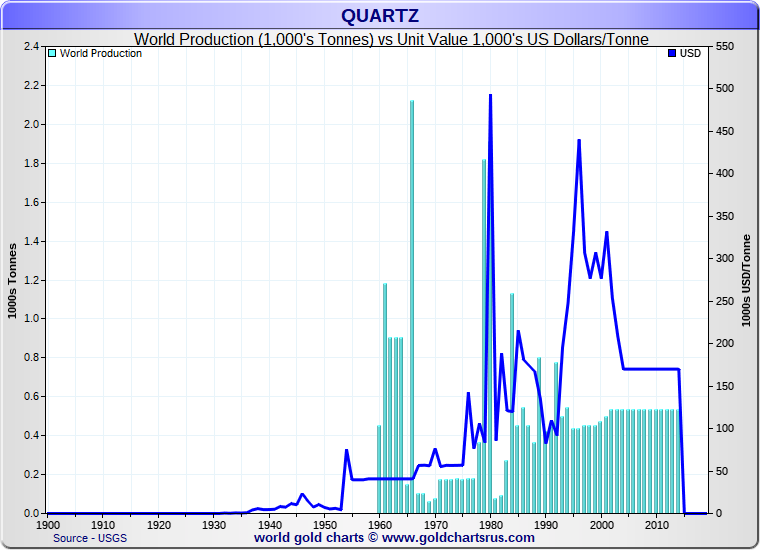
Task: Click the QUARTZ chart title
Action: [380, 16]
